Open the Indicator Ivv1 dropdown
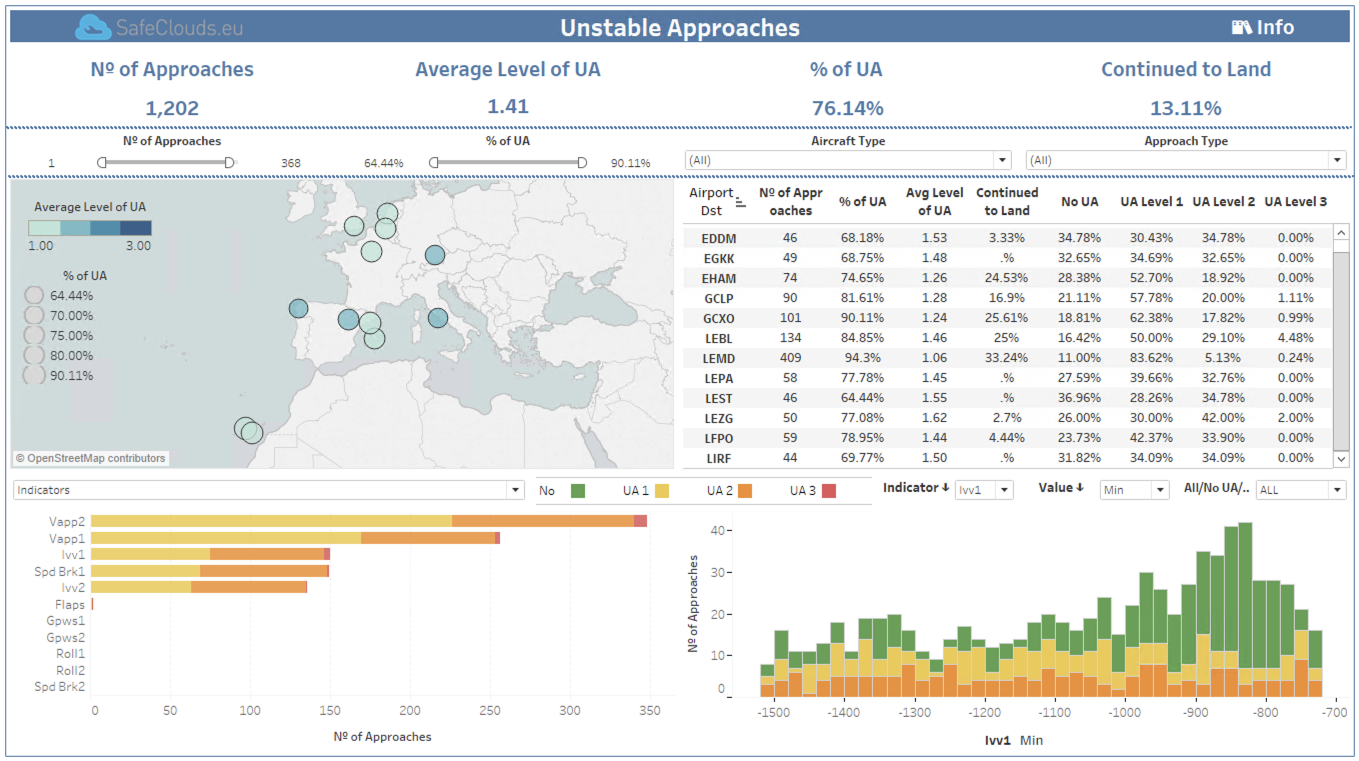This screenshot has width=1359, height=761. pyautogui.click(x=984, y=490)
